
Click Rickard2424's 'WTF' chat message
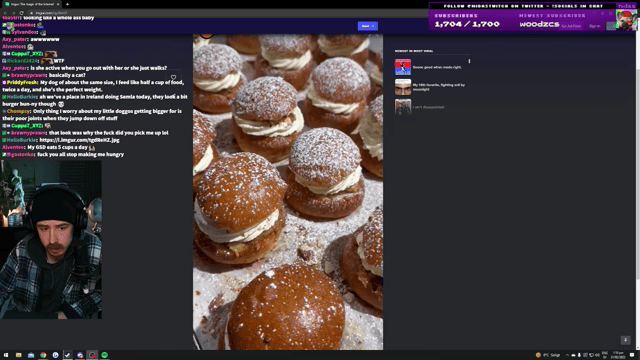[x=59, y=61]
